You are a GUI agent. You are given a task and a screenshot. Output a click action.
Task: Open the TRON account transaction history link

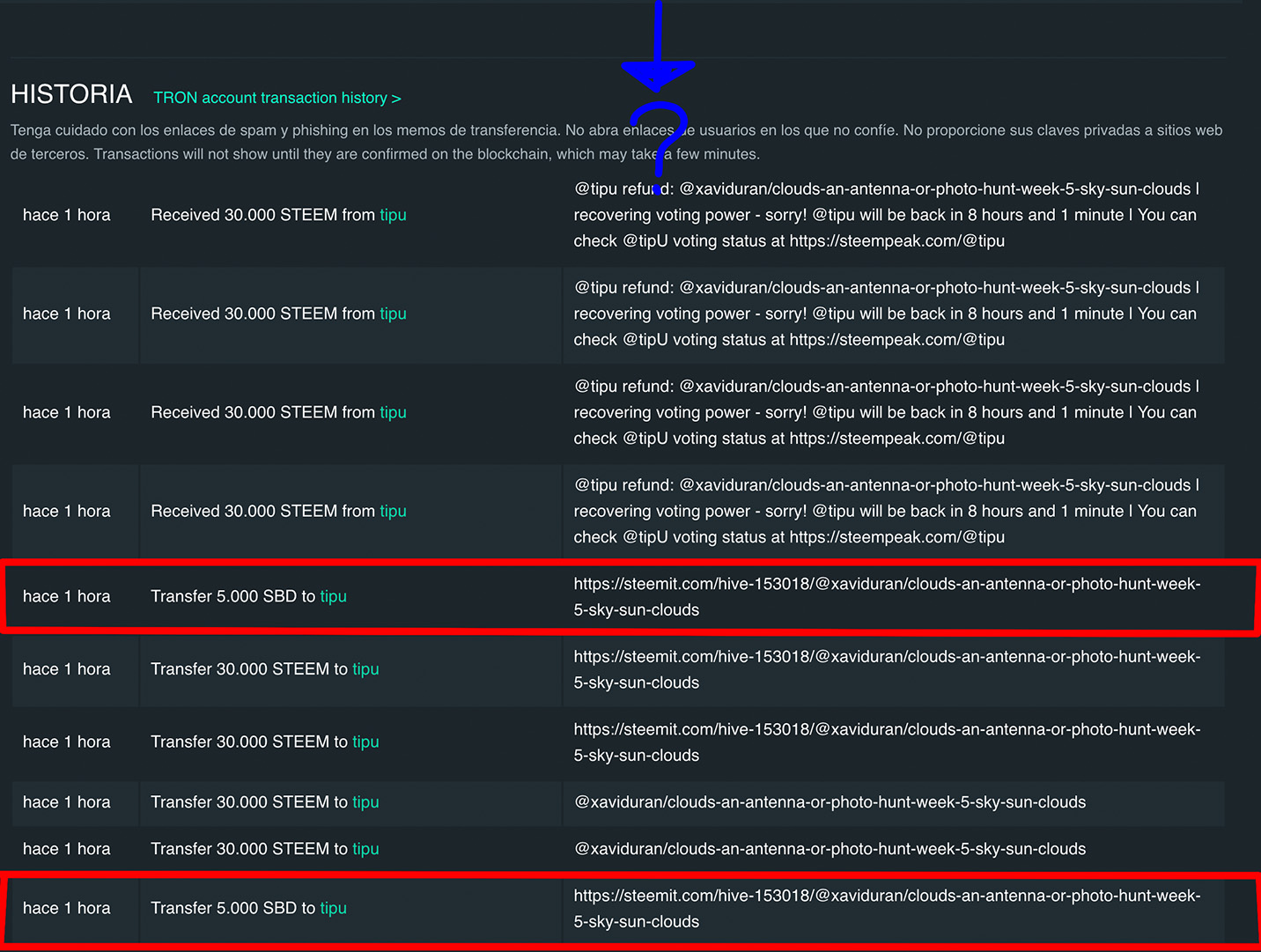[x=277, y=98]
